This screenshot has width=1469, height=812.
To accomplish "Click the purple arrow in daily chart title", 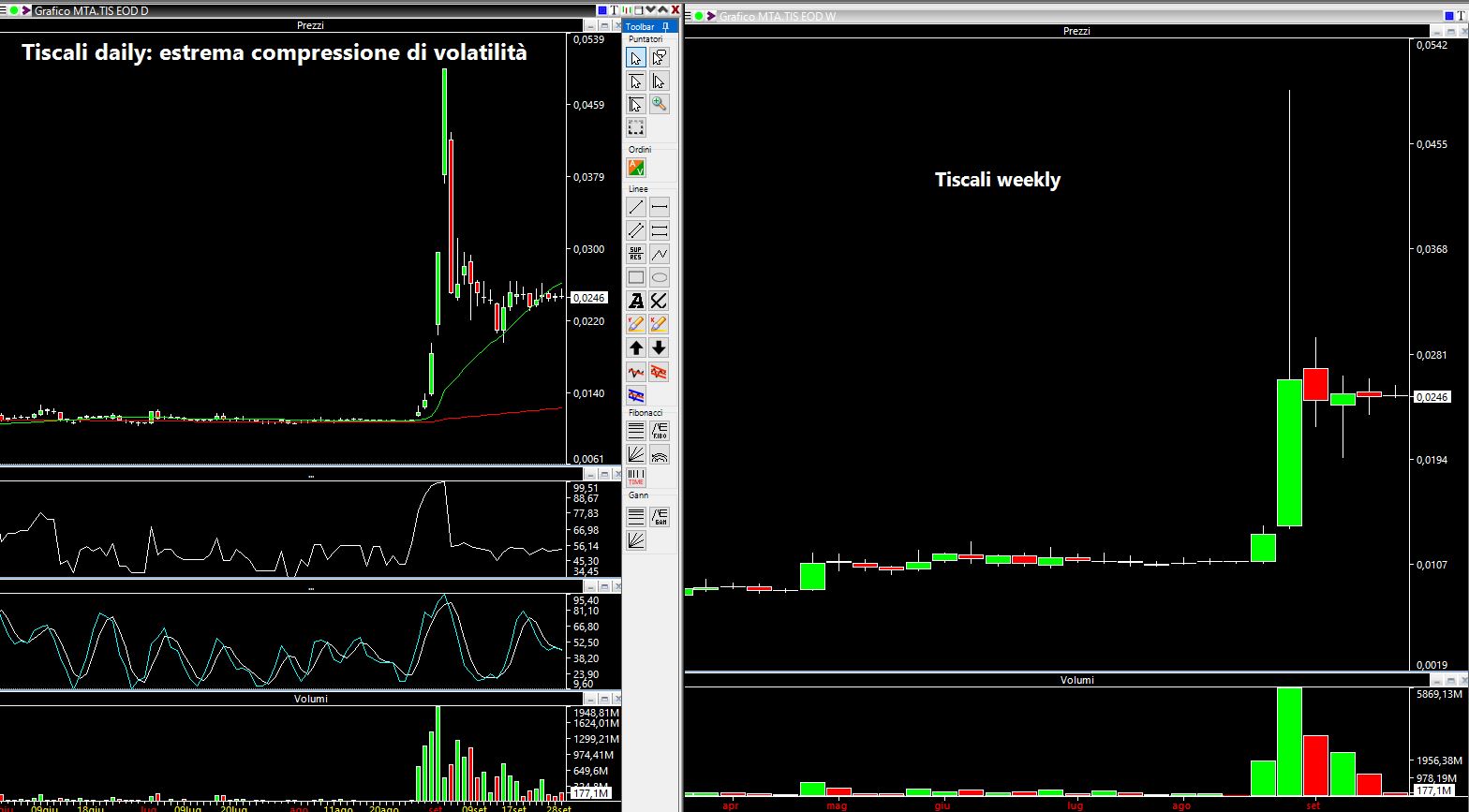I will (26, 10).
